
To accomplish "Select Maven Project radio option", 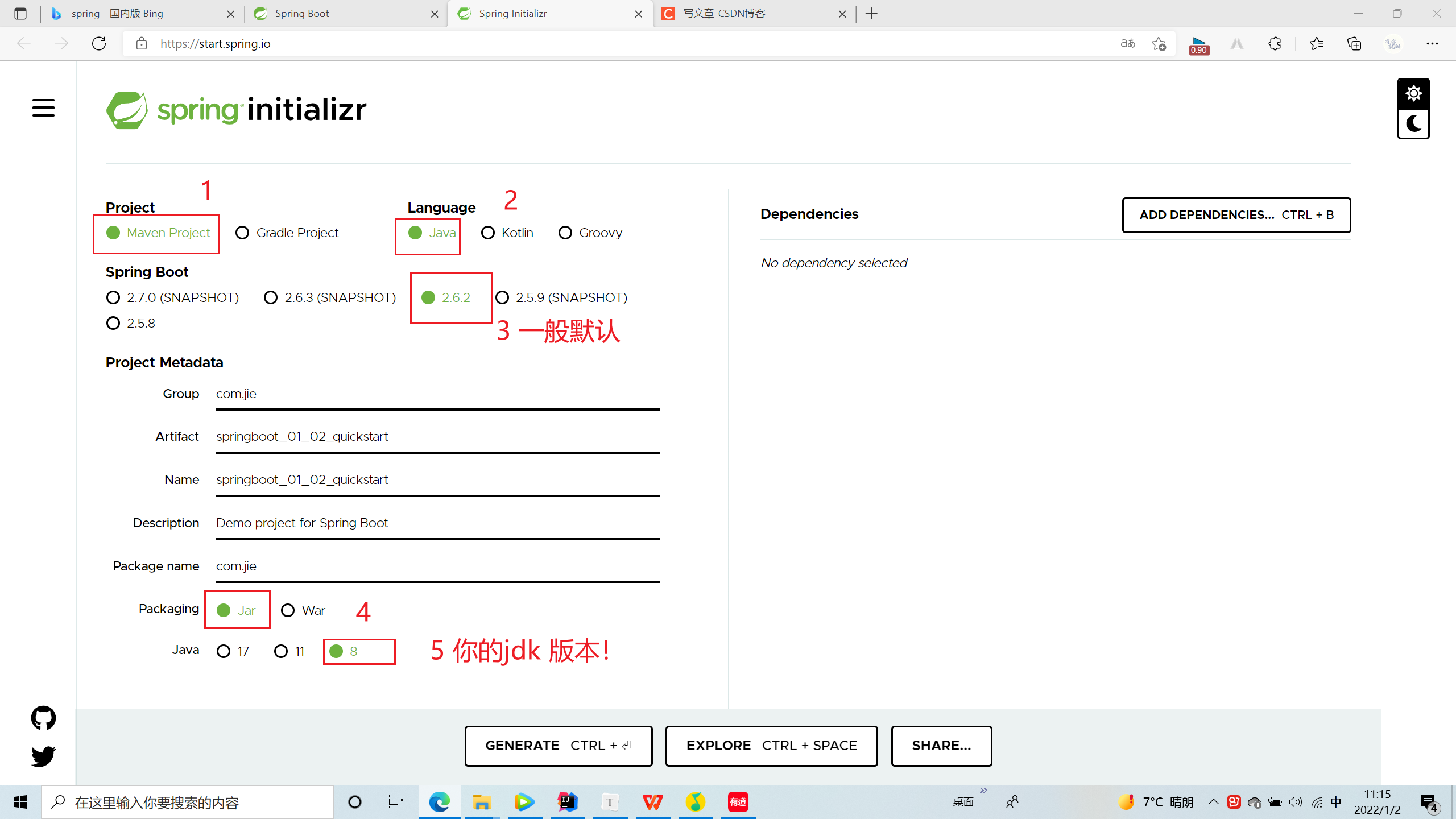I will pos(158,233).
